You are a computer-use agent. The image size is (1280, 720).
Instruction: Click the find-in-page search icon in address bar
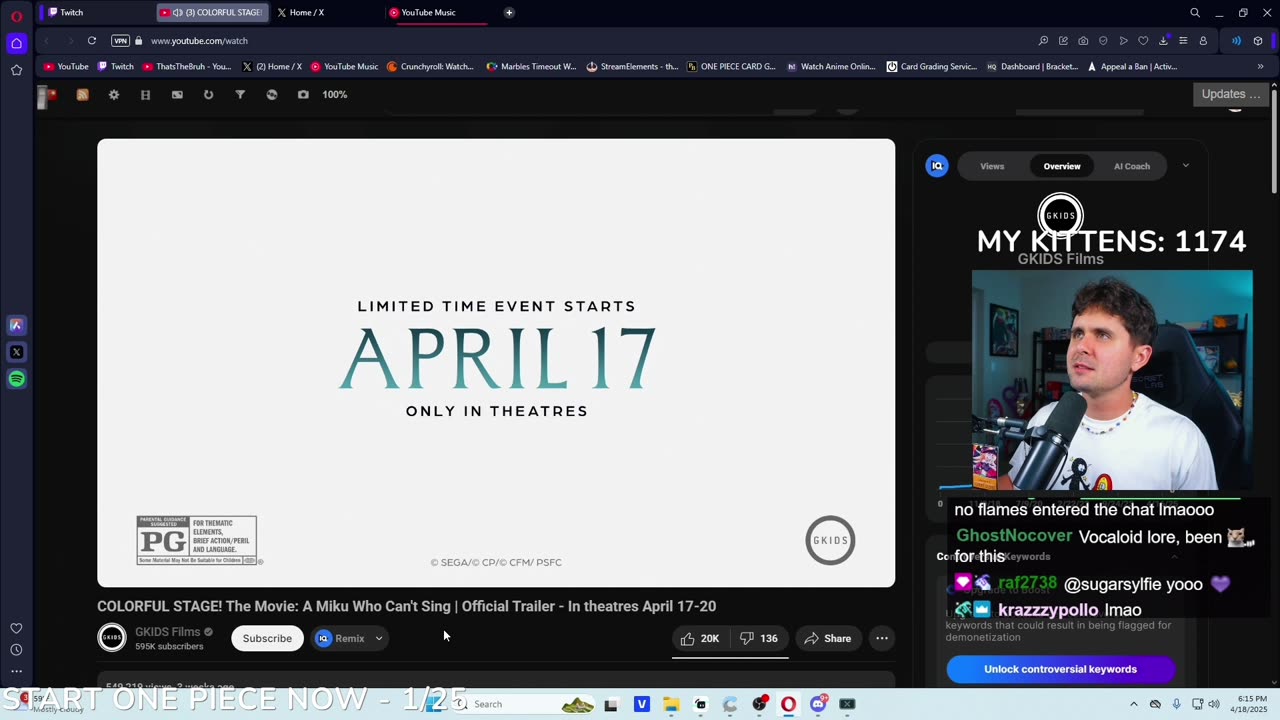coord(1043,41)
